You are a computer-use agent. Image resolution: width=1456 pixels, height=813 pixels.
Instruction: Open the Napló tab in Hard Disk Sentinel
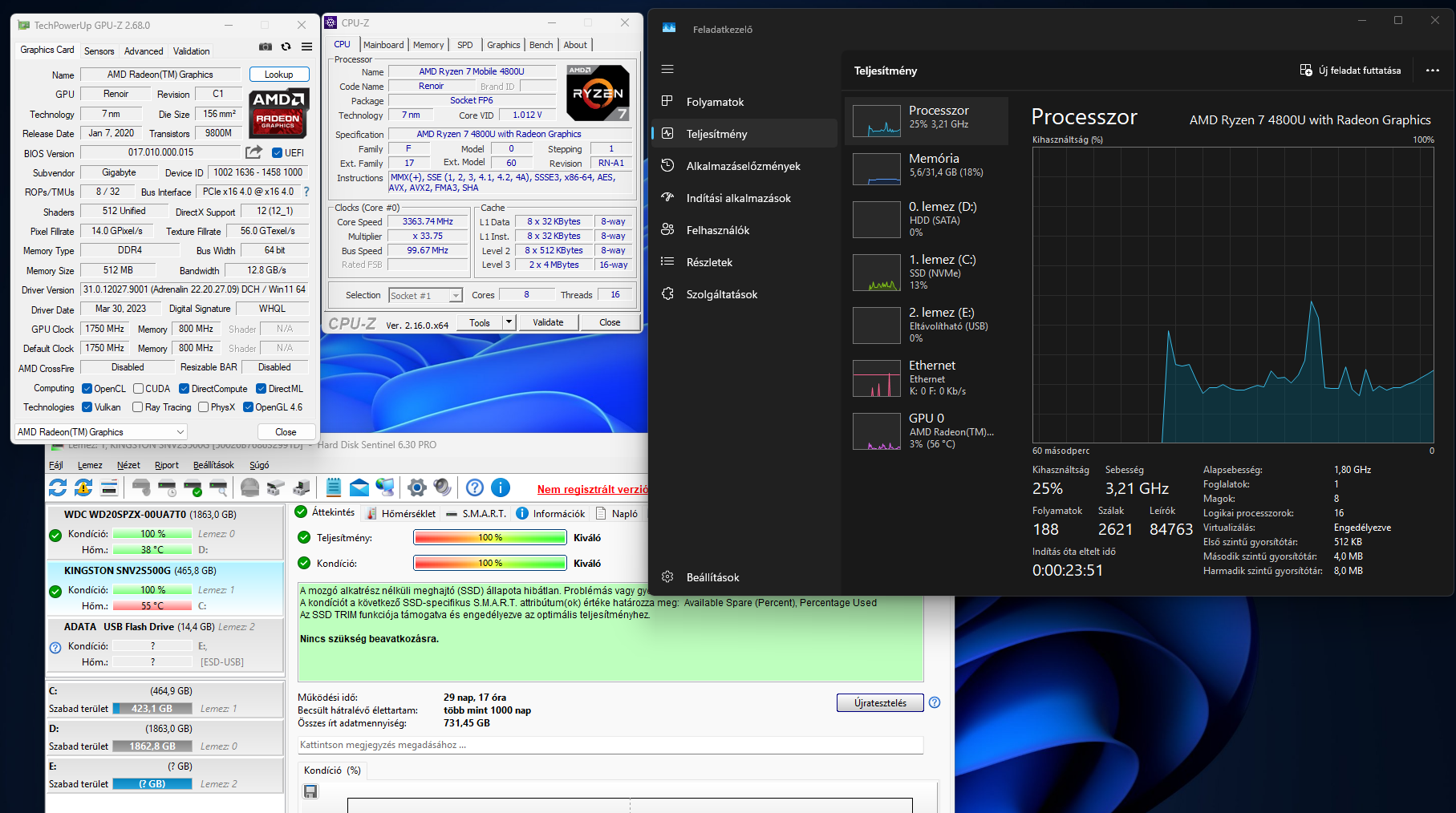[x=617, y=514]
